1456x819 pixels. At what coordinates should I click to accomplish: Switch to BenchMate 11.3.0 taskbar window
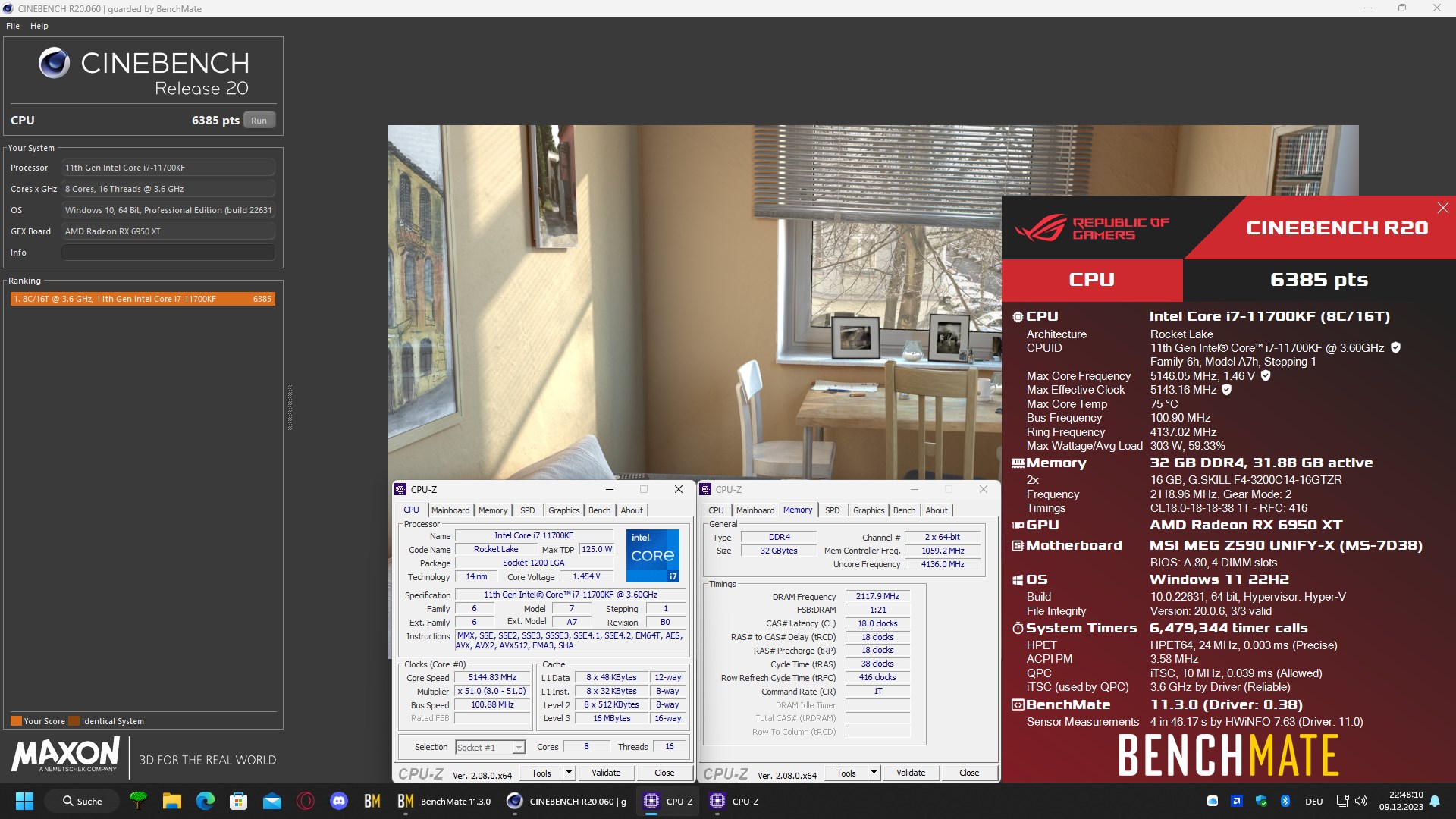click(444, 801)
